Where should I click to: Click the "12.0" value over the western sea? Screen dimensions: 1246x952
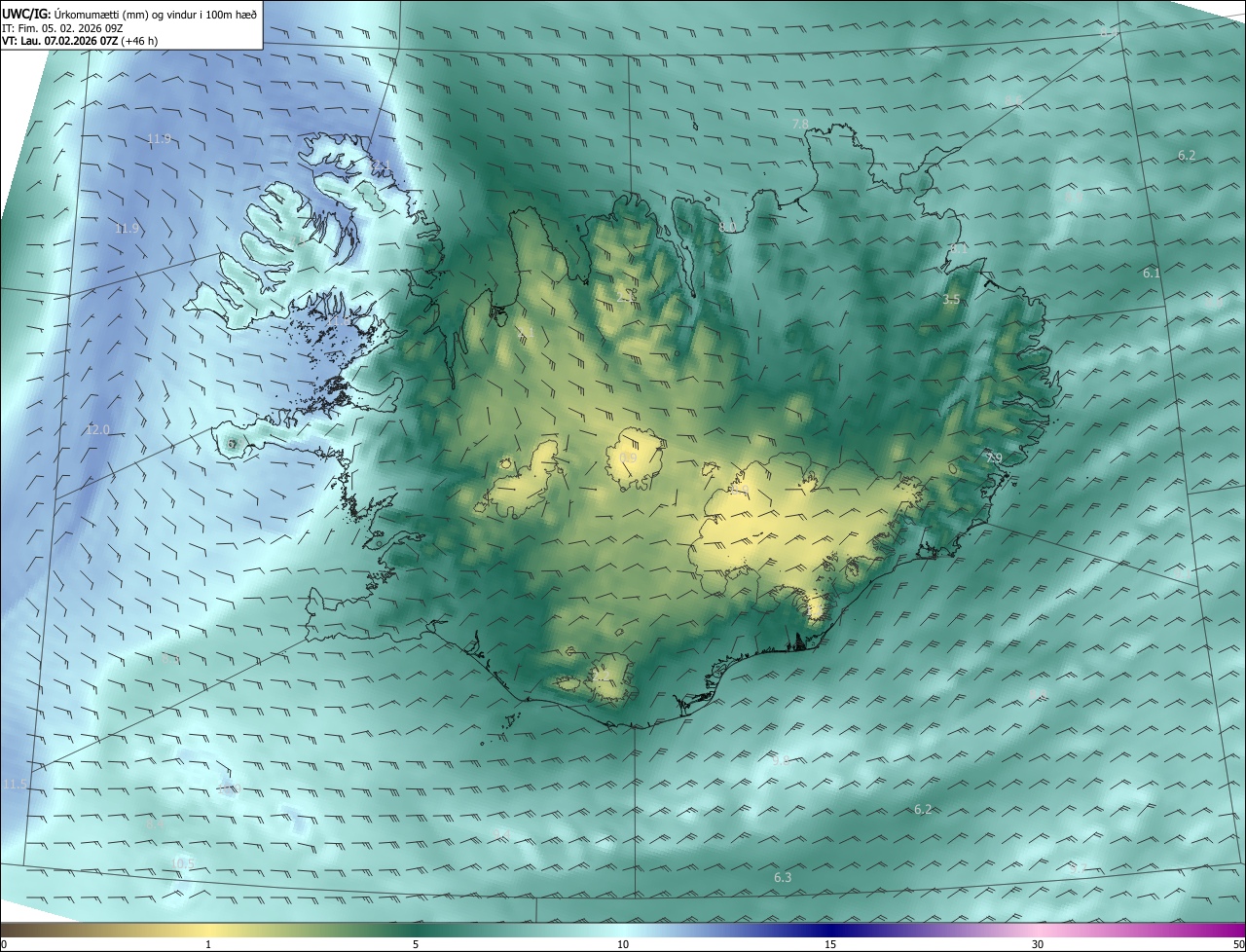[x=98, y=430]
